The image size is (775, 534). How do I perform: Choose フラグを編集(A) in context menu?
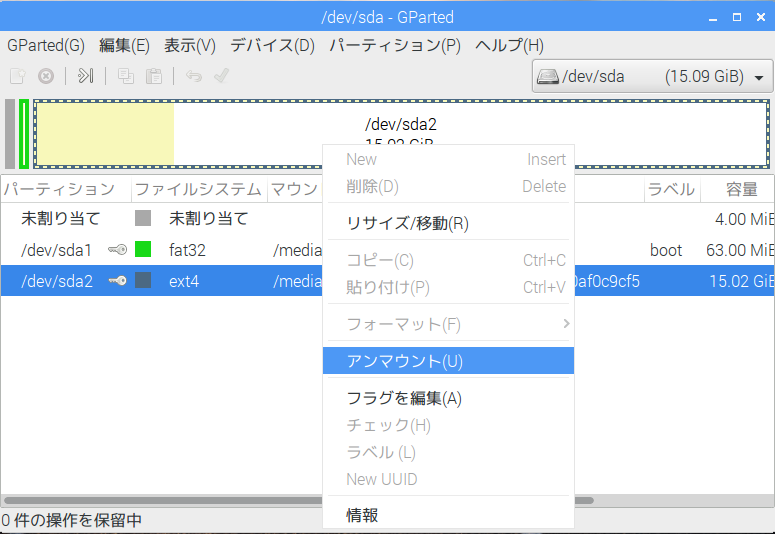click(448, 398)
